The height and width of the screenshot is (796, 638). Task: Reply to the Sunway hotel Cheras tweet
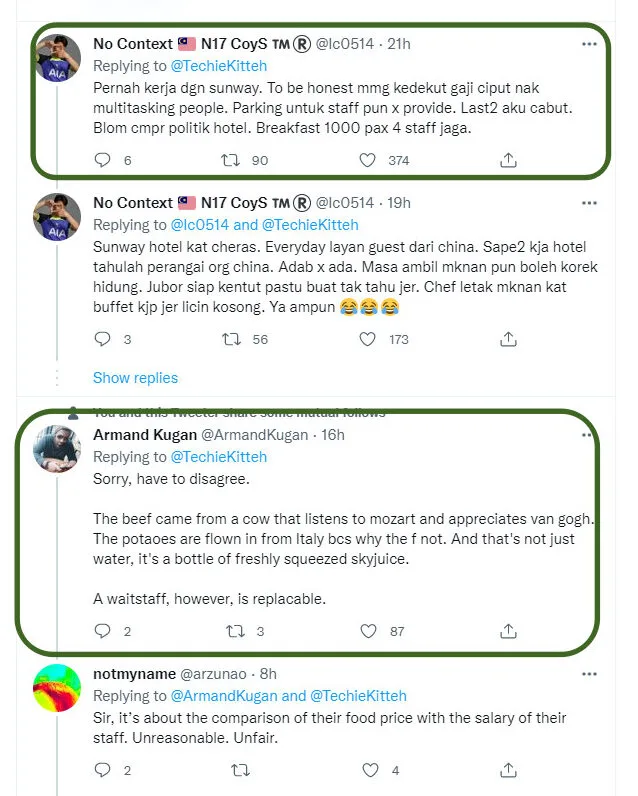[x=102, y=339]
